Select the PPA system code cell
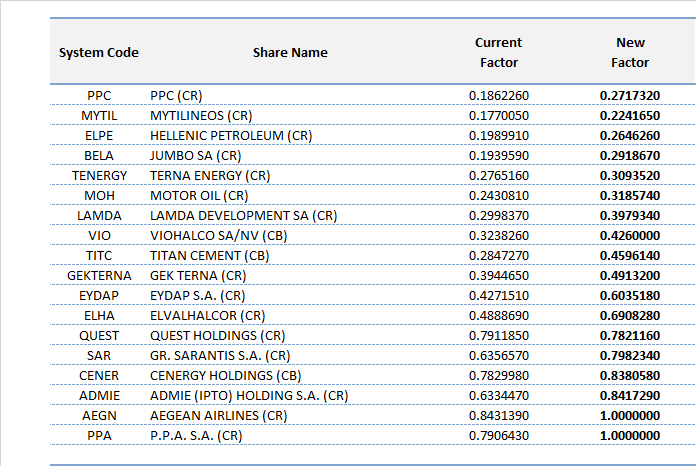Image resolution: width=696 pixels, height=466 pixels. pos(99,436)
